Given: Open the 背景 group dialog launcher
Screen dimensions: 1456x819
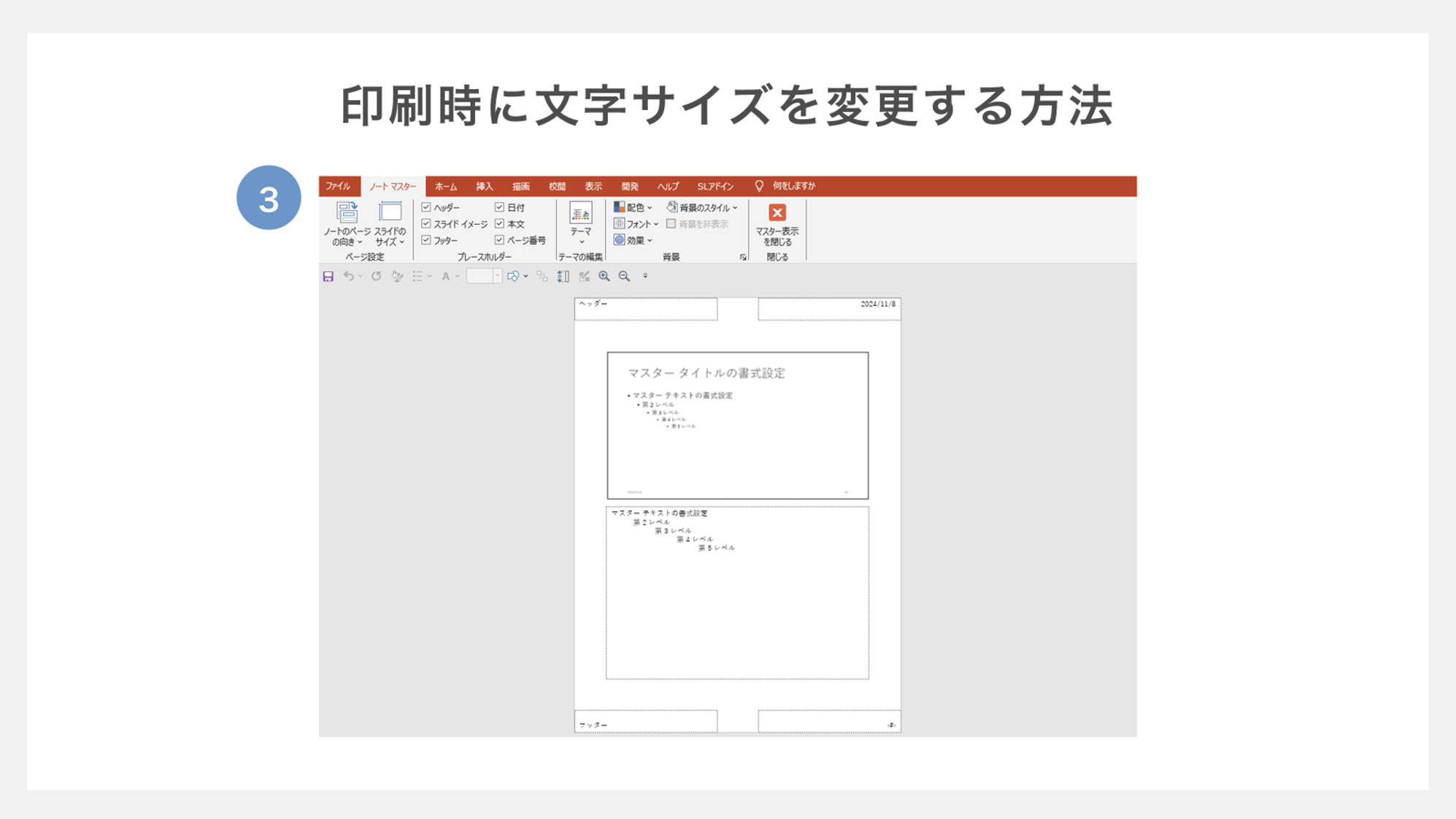Looking at the screenshot, I should point(743,257).
